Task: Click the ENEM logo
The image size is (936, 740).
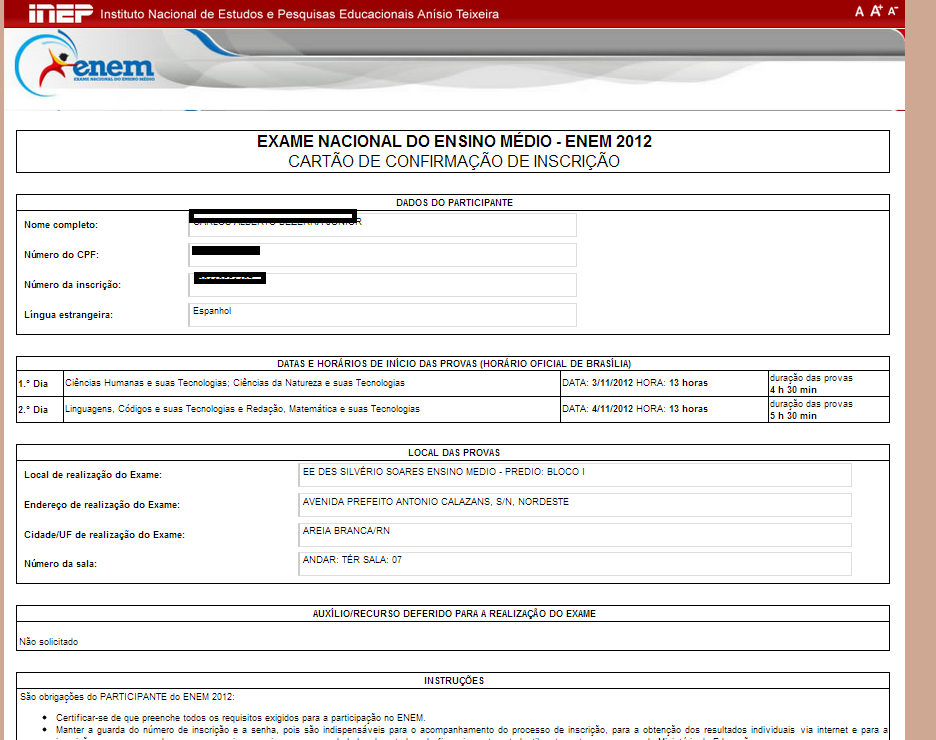Action: coord(85,64)
